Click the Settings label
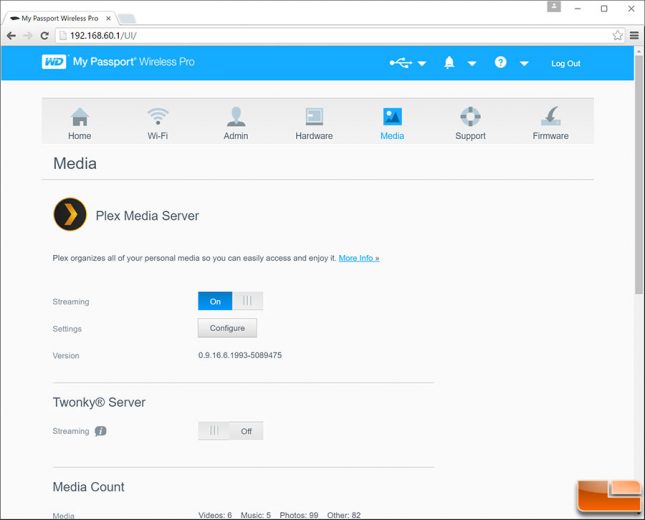This screenshot has height=520, width=645. coord(67,329)
